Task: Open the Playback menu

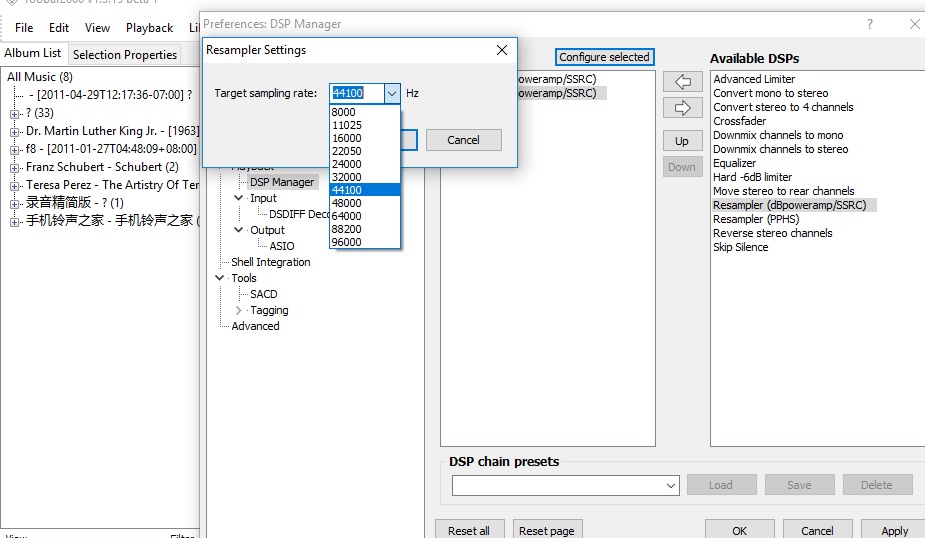Action: pyautogui.click(x=149, y=28)
